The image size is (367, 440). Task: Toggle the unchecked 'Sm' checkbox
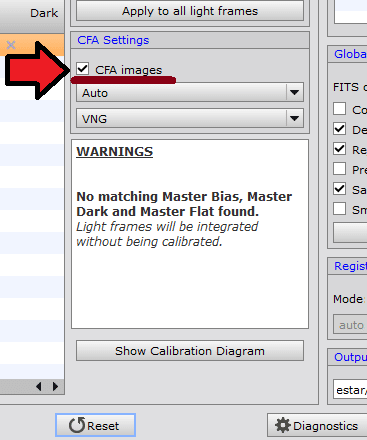339,209
